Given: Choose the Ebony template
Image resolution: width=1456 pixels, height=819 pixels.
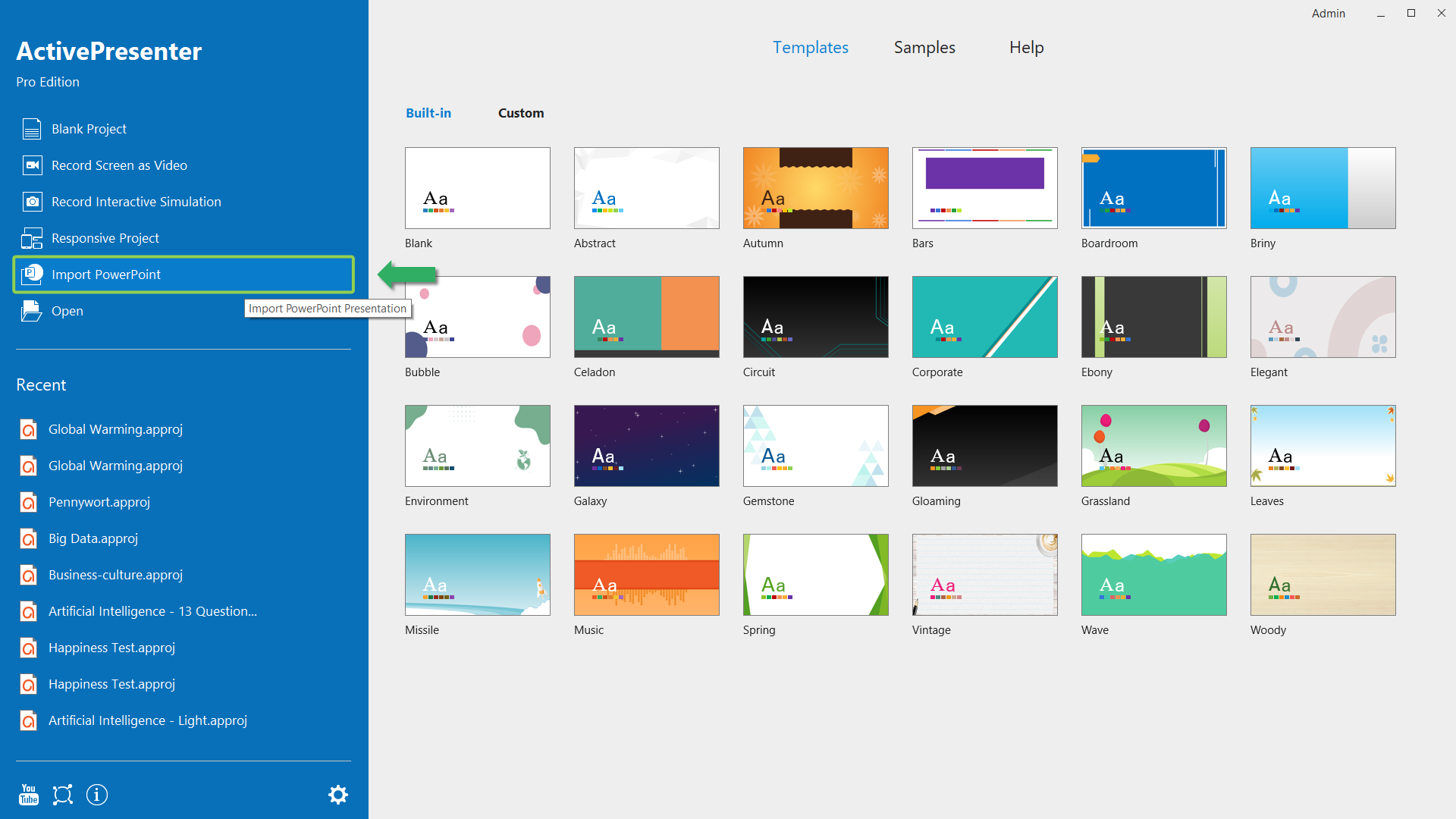Looking at the screenshot, I should tap(1154, 317).
